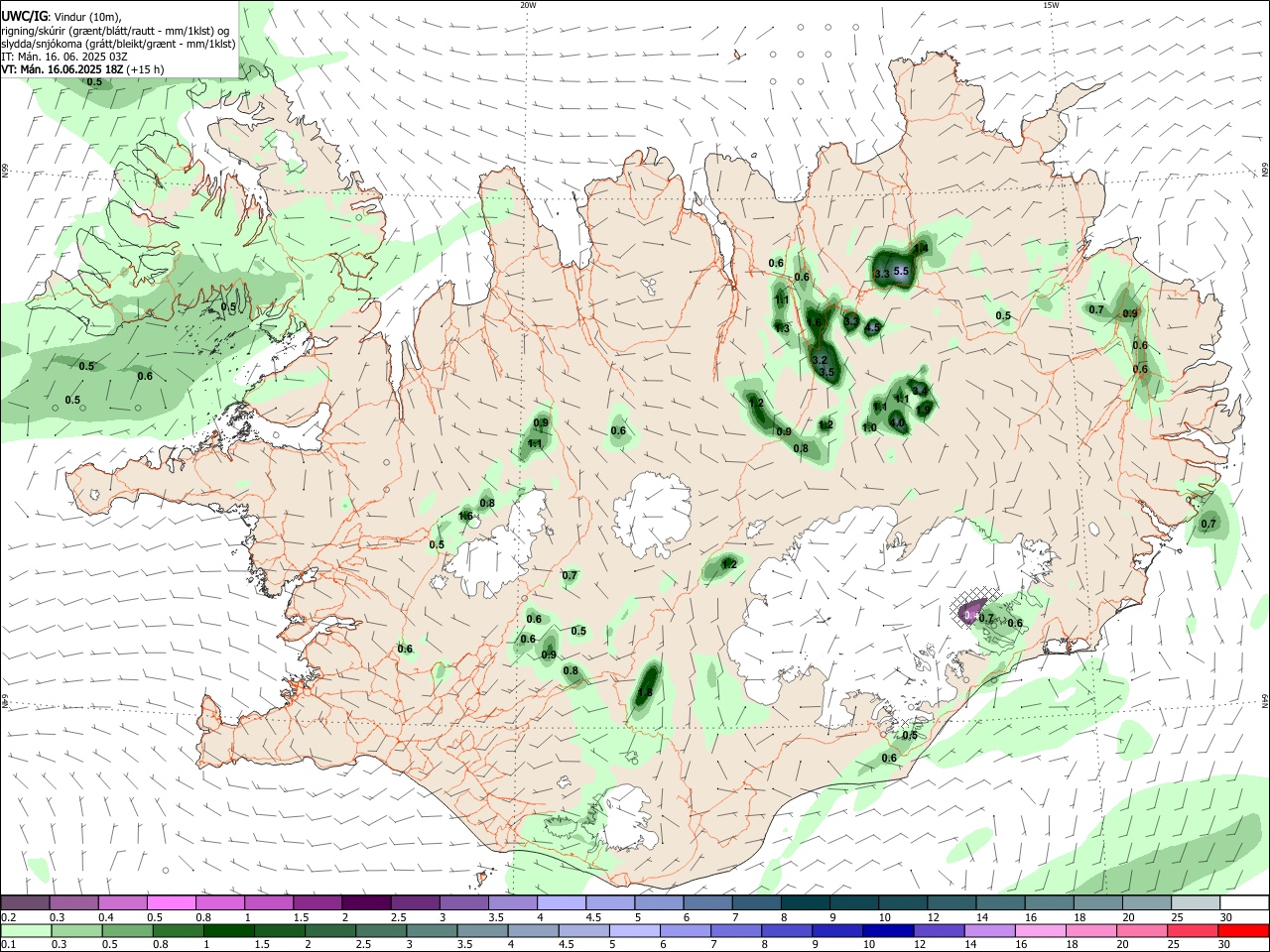Select the 1.9 rainfall label on the map

coord(924,409)
